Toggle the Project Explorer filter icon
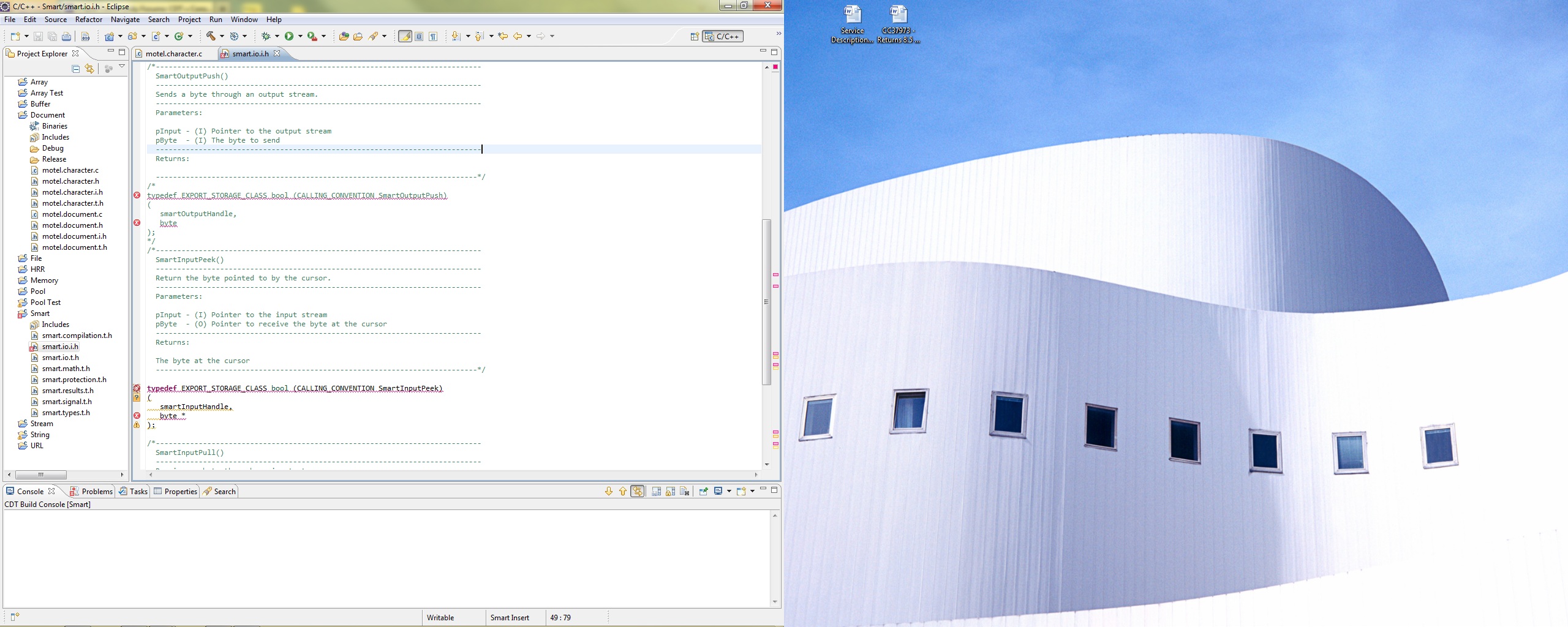This screenshot has height=627, width=1568. [108, 69]
